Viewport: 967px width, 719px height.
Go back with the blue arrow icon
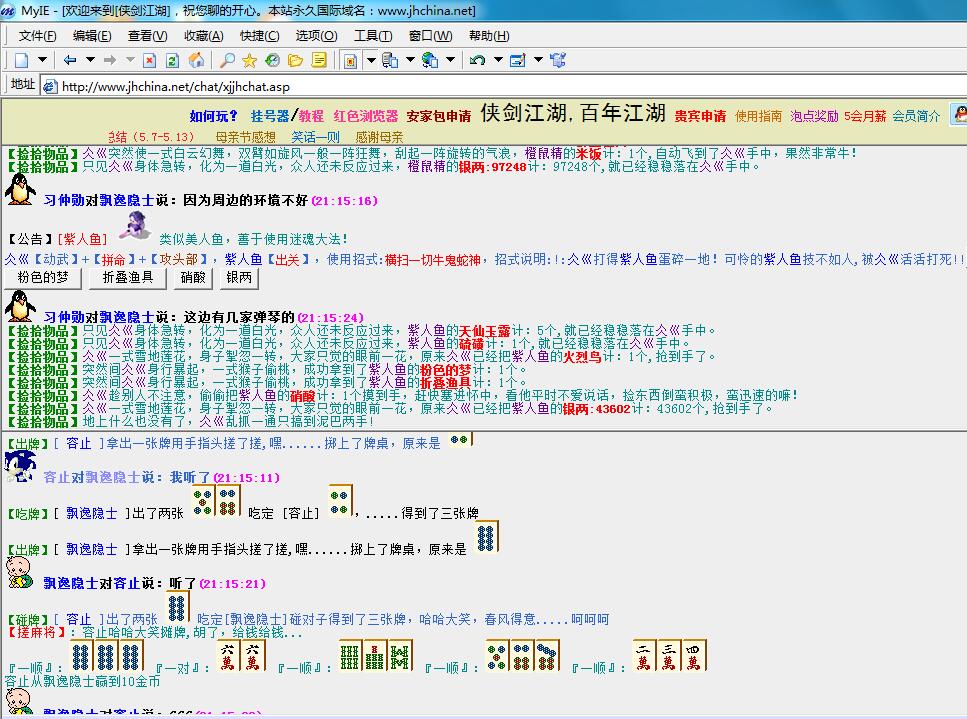[x=69, y=60]
